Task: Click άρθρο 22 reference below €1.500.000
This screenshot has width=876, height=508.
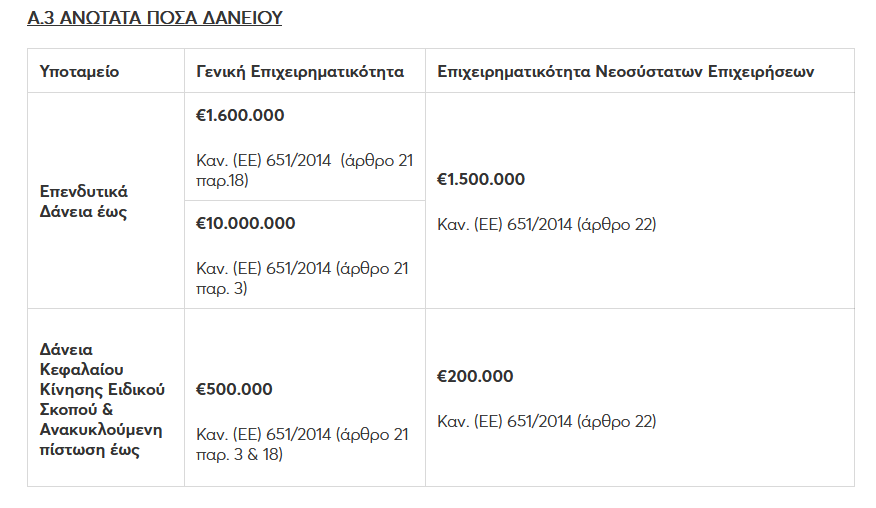Action: point(546,225)
